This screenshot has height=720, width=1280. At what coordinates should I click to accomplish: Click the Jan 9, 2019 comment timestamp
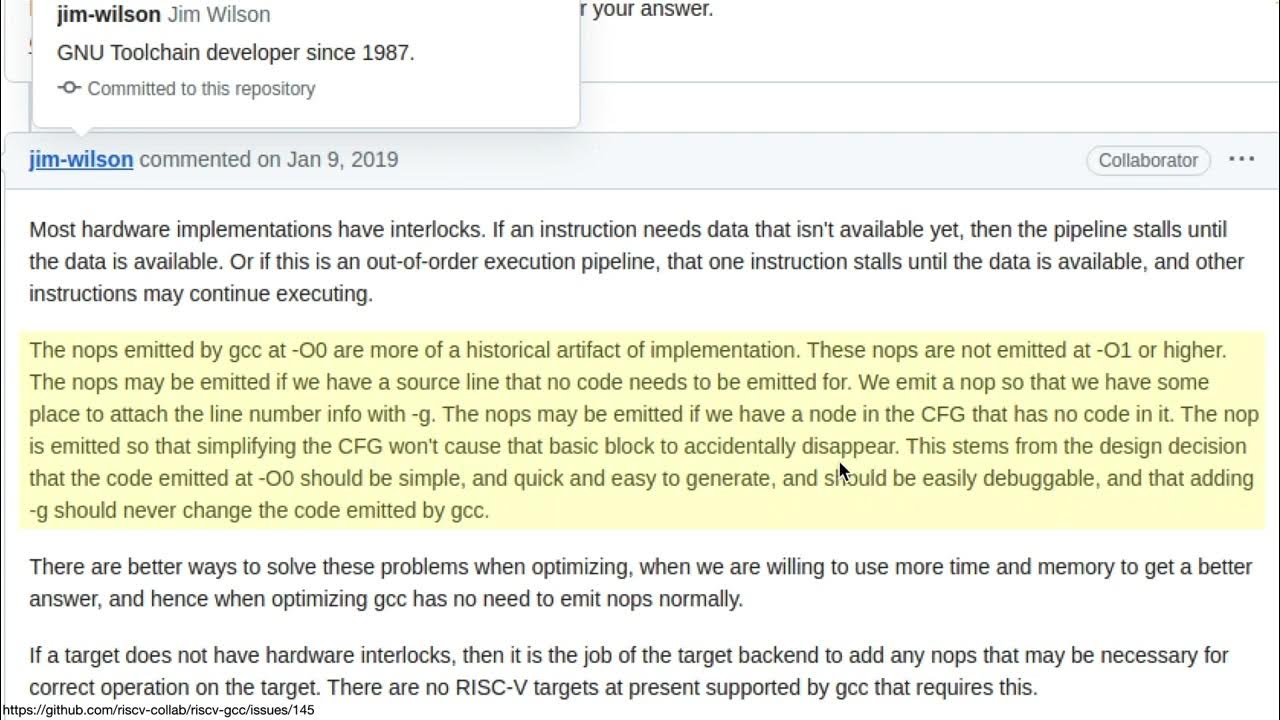[342, 159]
